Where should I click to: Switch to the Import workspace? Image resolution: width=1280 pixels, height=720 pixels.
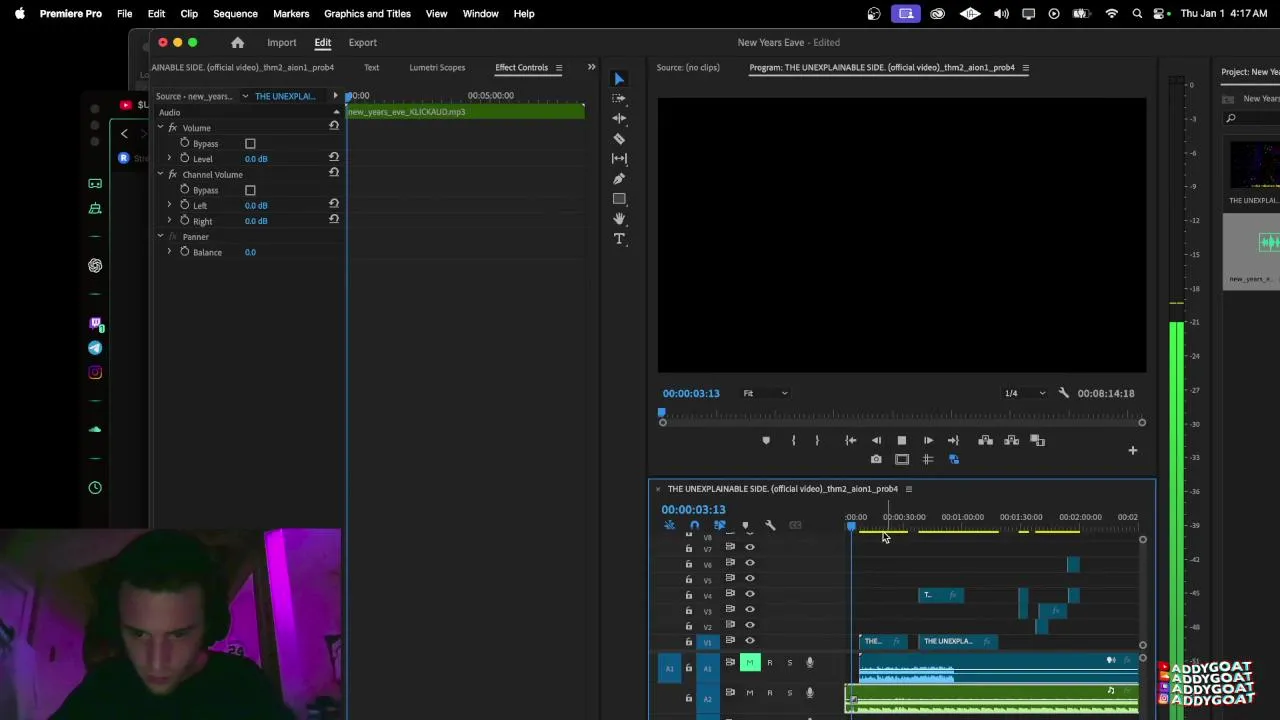(x=281, y=43)
